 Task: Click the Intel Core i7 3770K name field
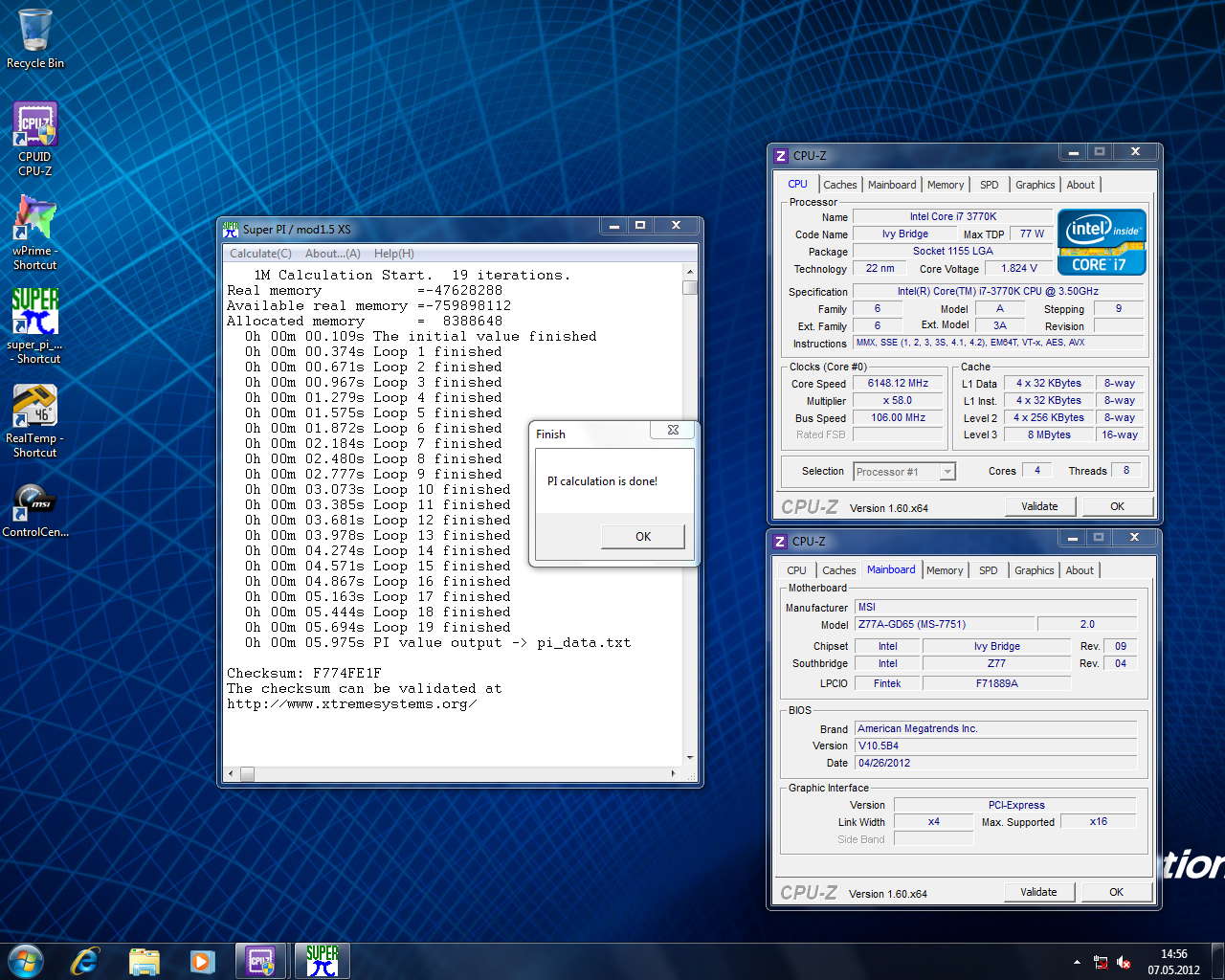click(x=952, y=216)
